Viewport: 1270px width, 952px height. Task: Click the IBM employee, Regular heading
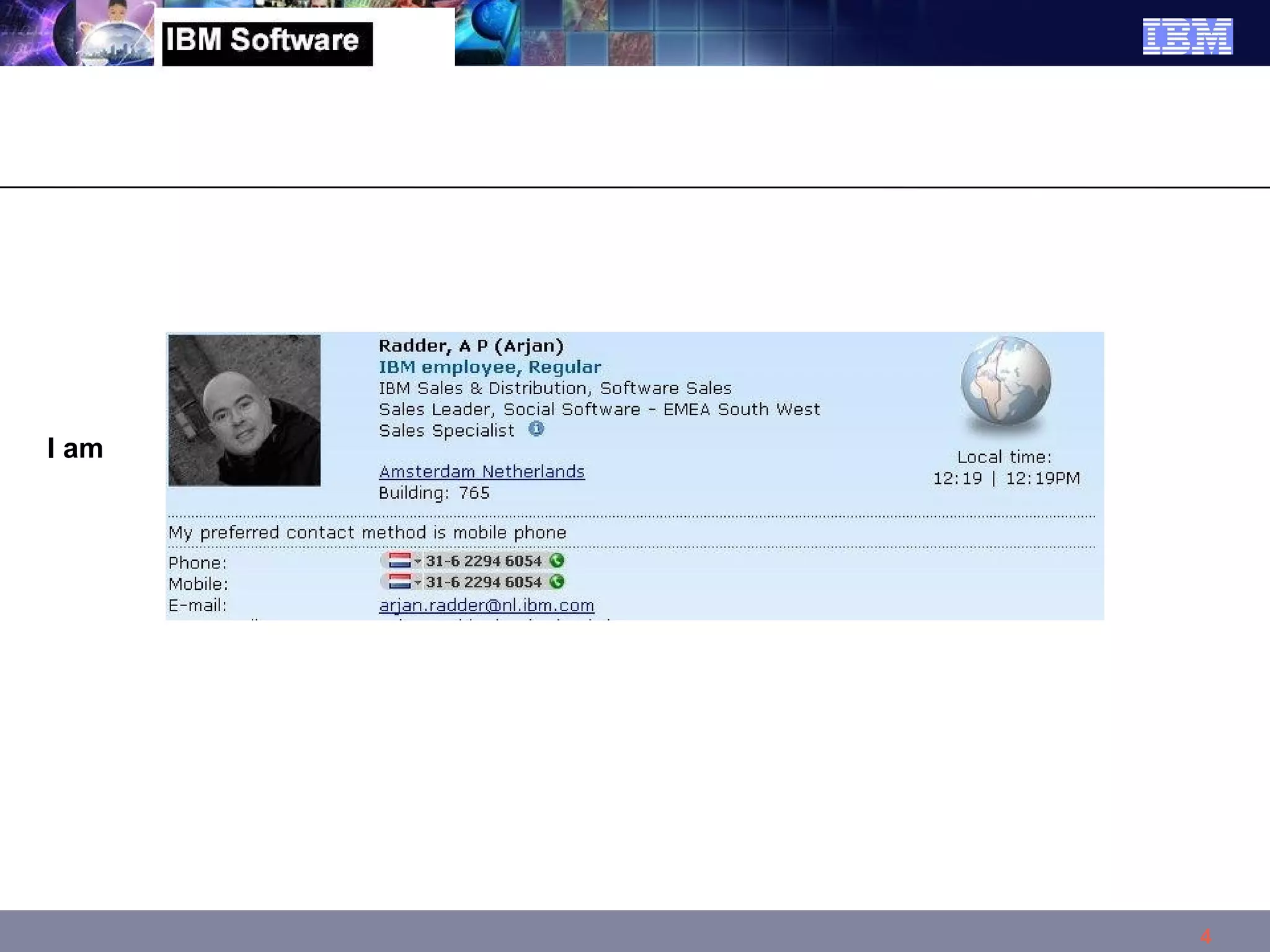tap(489, 368)
